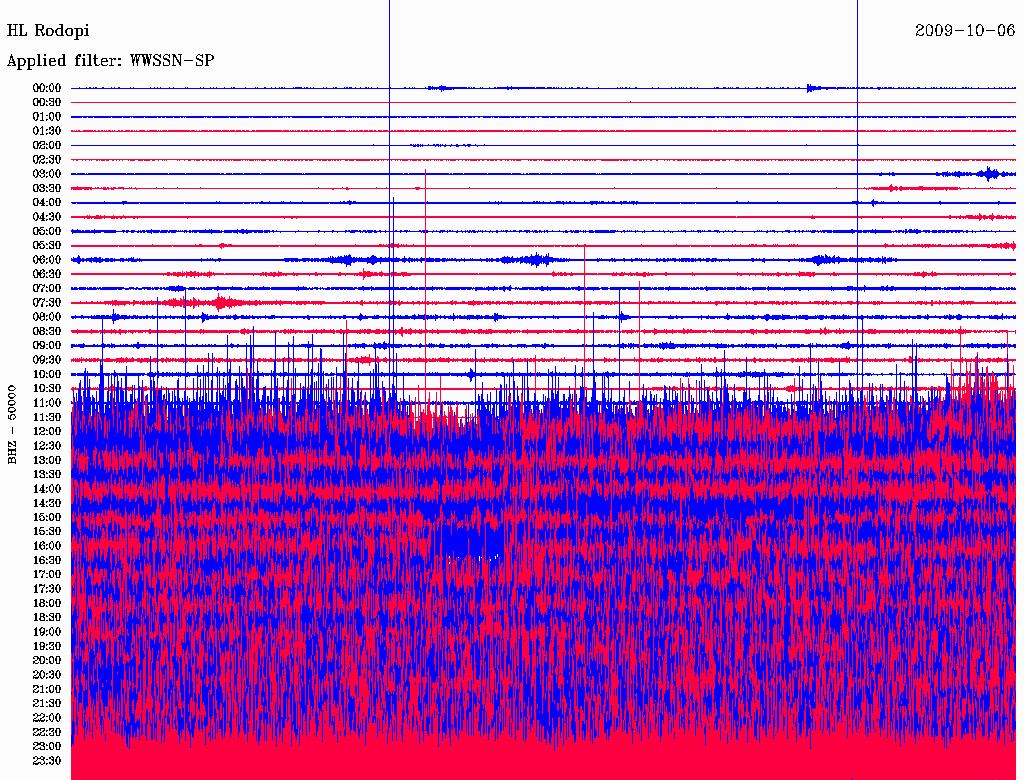Select the 02:00 time label

[47, 146]
